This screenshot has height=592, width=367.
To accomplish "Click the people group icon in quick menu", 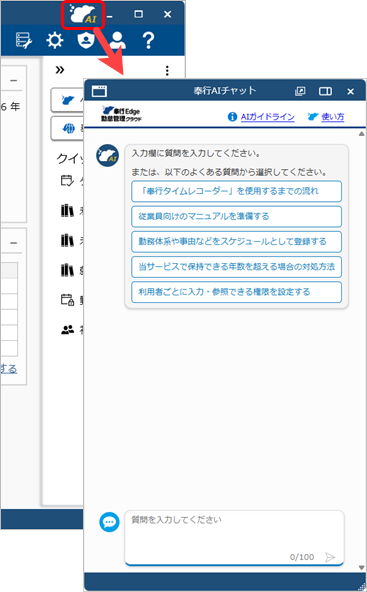I will coord(67,330).
